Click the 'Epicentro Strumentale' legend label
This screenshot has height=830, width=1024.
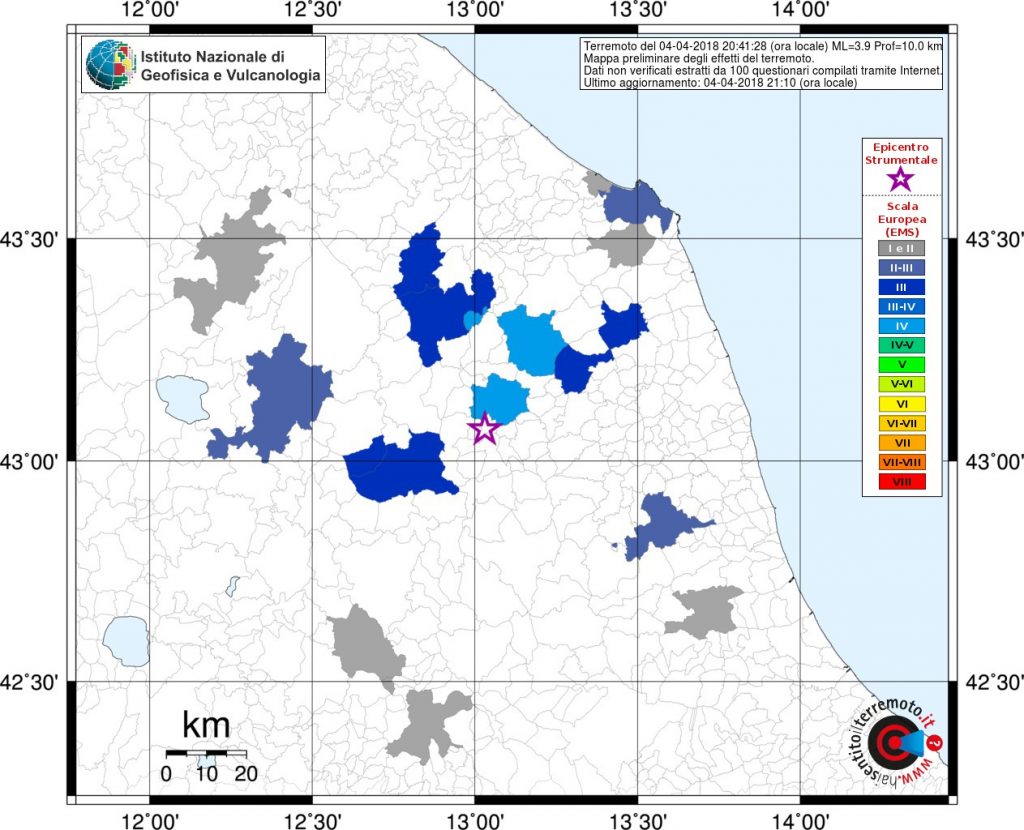pos(901,153)
